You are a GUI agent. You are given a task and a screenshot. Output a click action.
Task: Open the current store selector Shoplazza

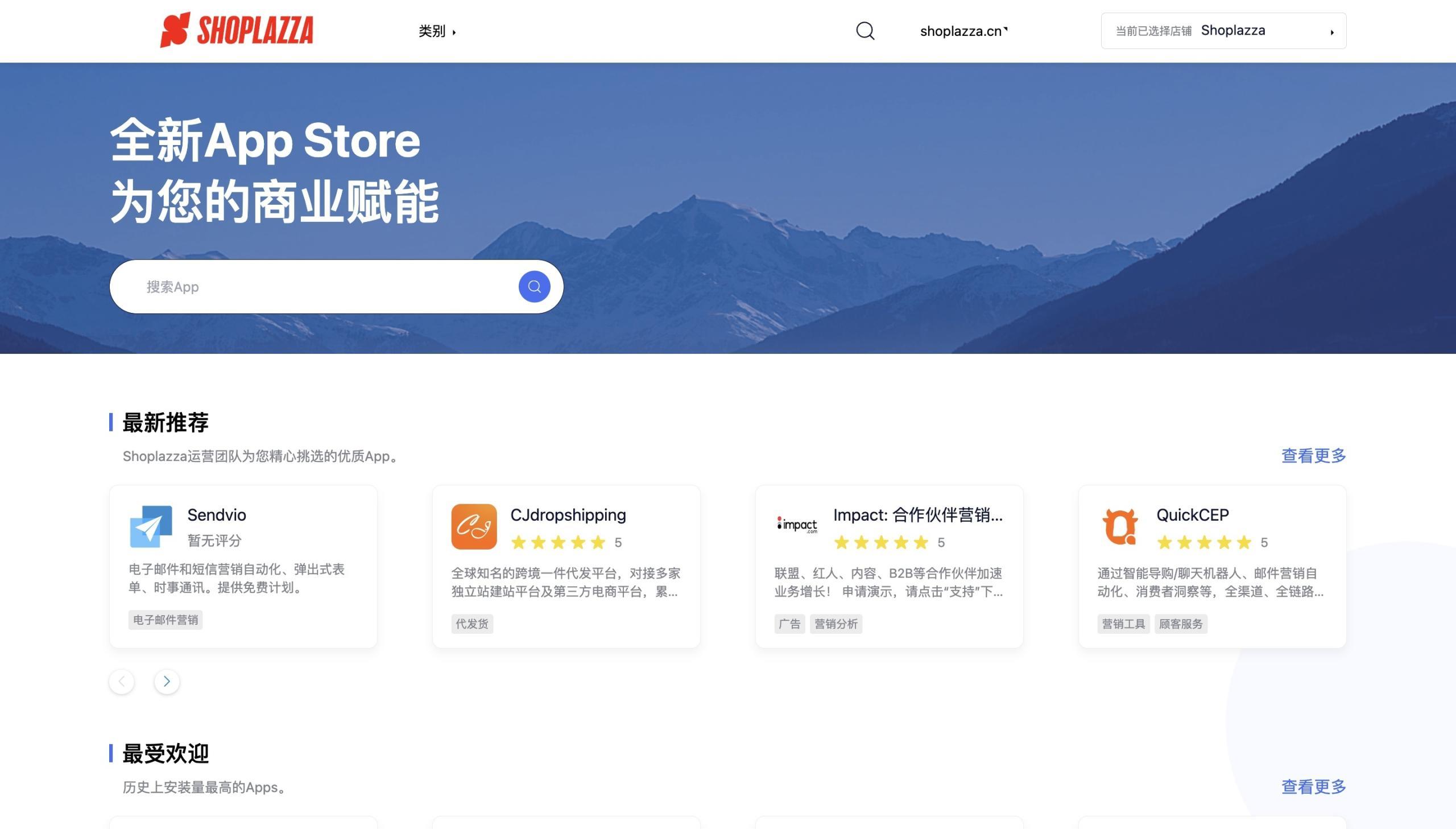pyautogui.click(x=1223, y=31)
